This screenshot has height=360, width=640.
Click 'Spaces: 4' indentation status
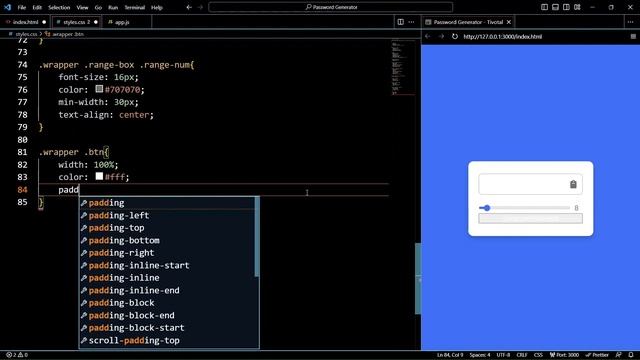click(x=480, y=355)
